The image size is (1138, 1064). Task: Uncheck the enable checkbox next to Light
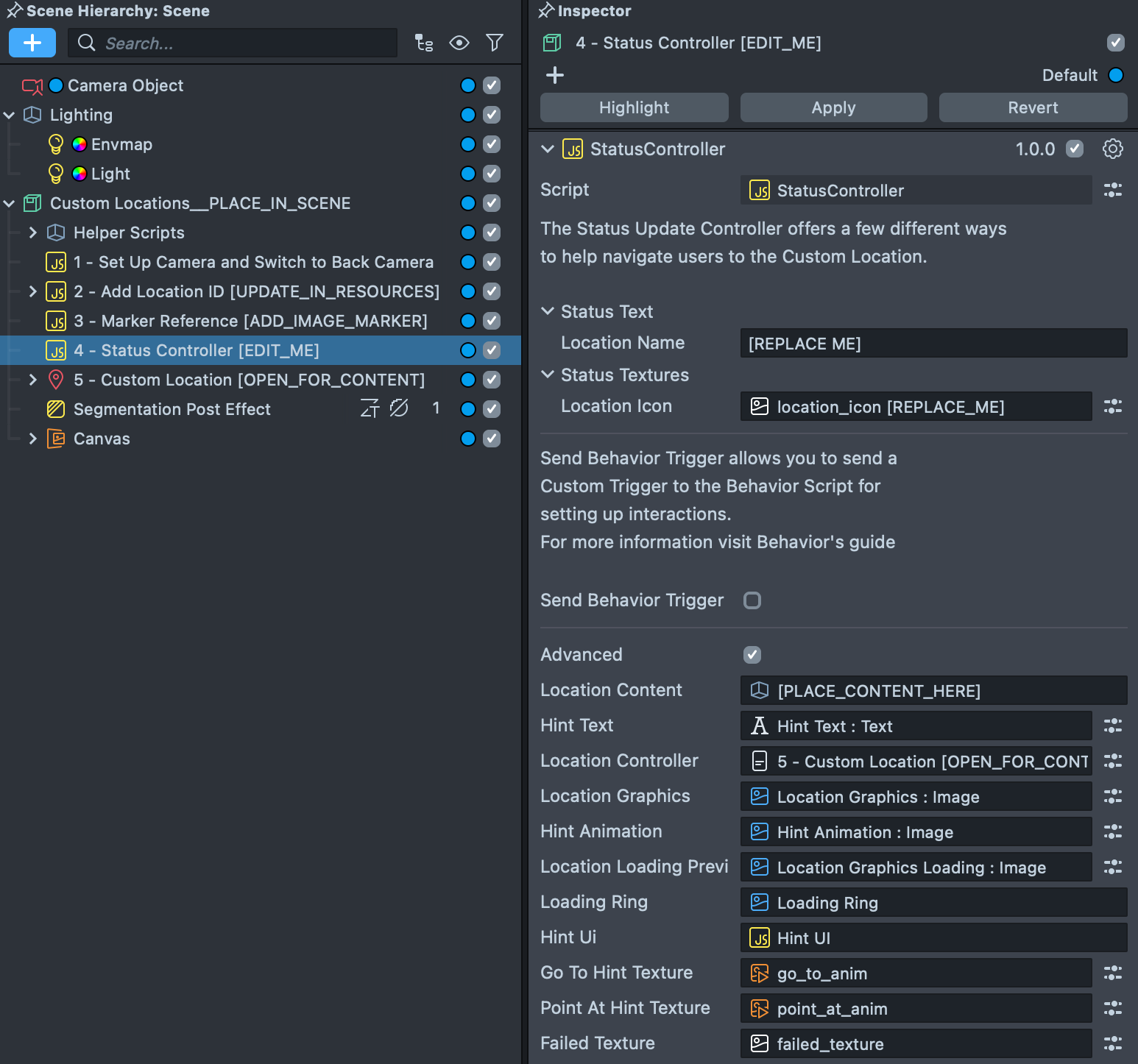(492, 174)
